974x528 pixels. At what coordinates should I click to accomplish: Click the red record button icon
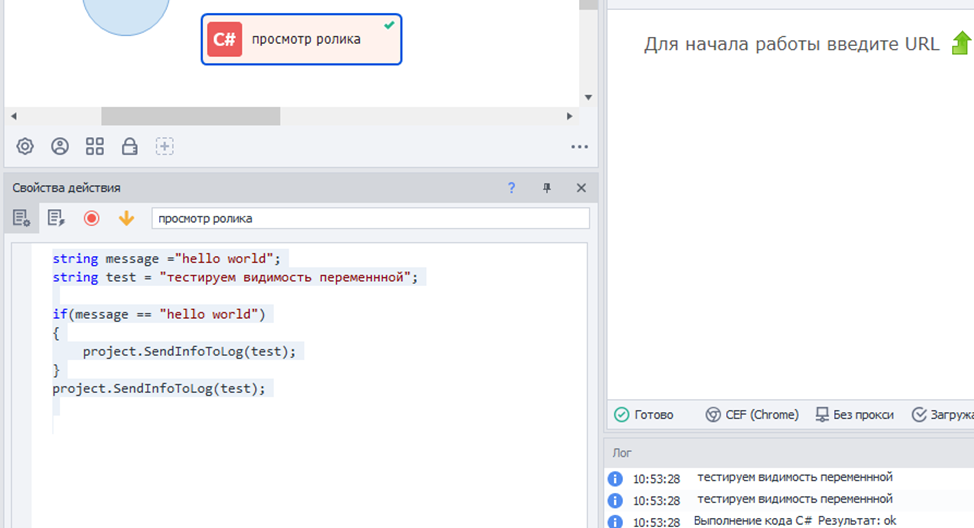coord(91,218)
